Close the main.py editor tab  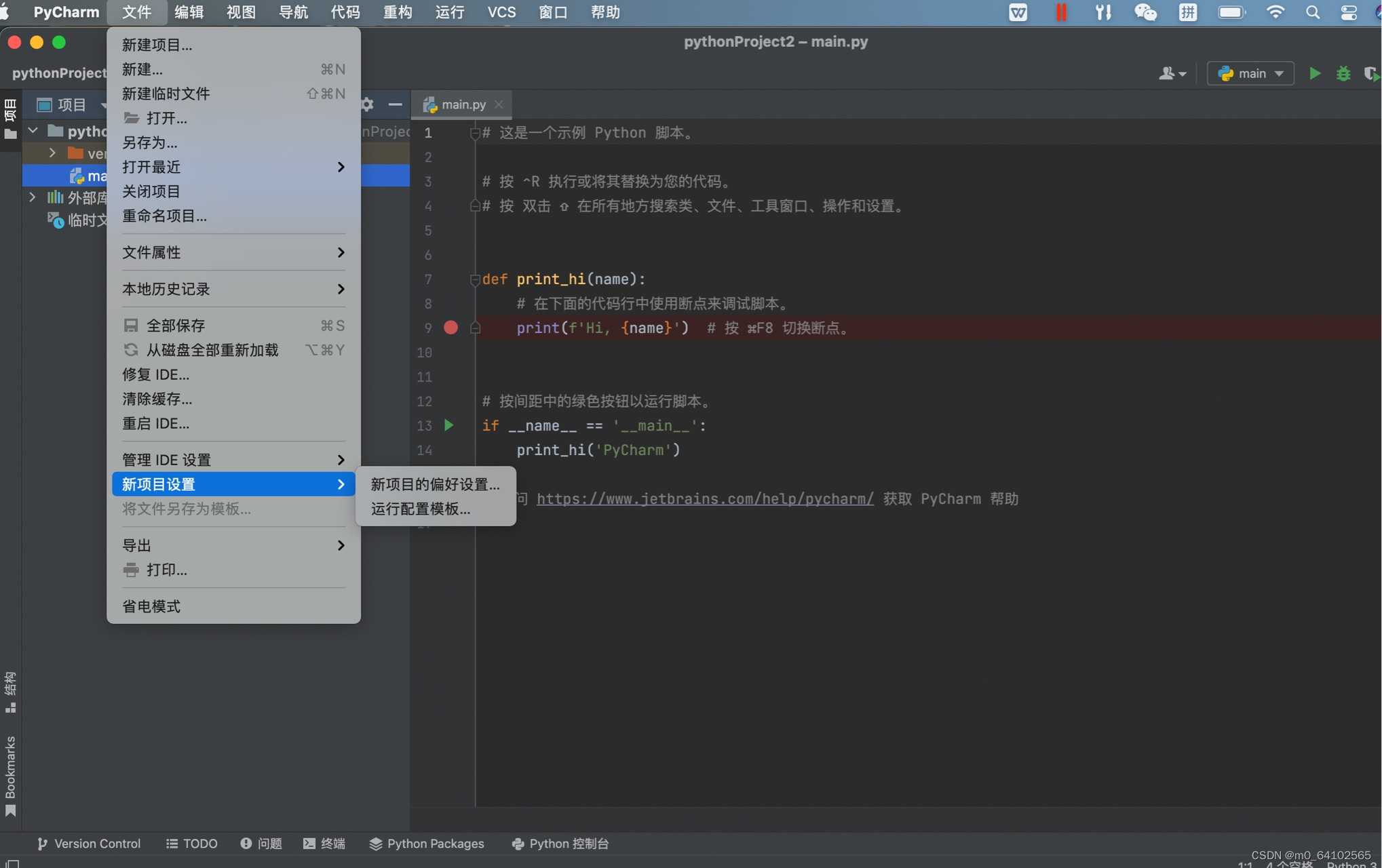499,104
